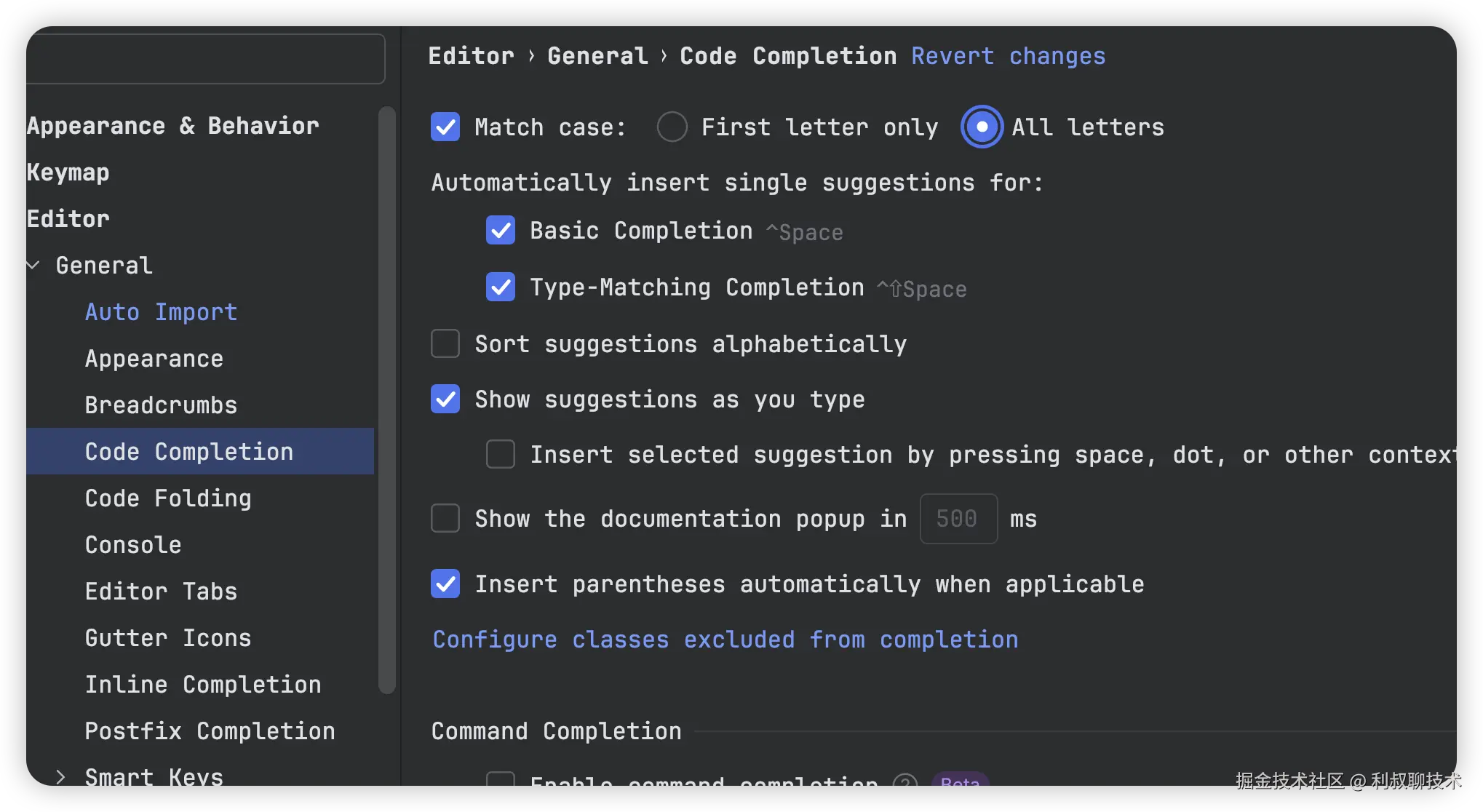Click the settings search field

(x=206, y=59)
